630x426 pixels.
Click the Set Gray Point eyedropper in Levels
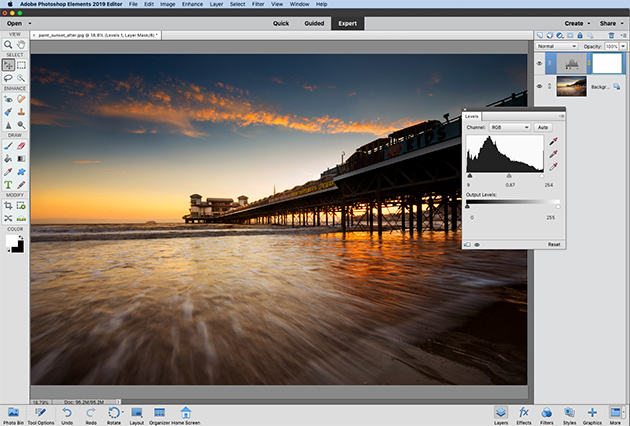553,154
